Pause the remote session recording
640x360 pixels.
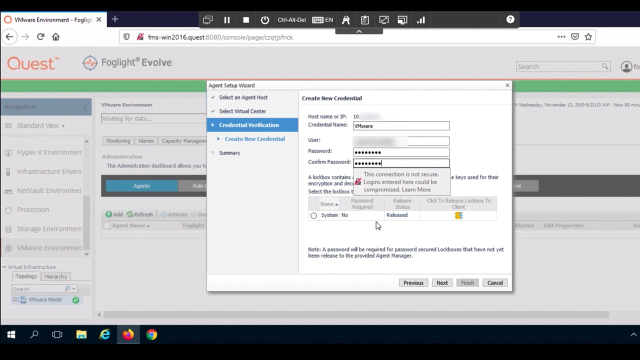227,20
